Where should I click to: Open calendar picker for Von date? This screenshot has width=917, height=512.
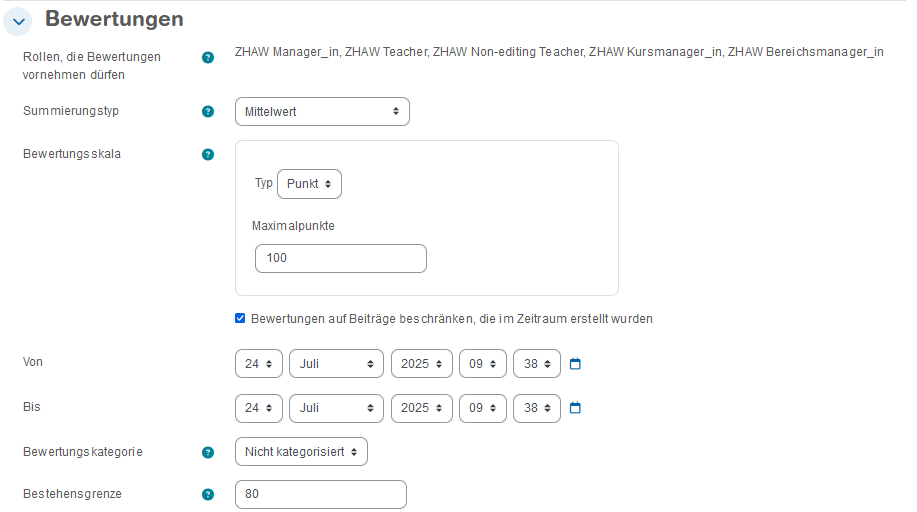[575, 364]
